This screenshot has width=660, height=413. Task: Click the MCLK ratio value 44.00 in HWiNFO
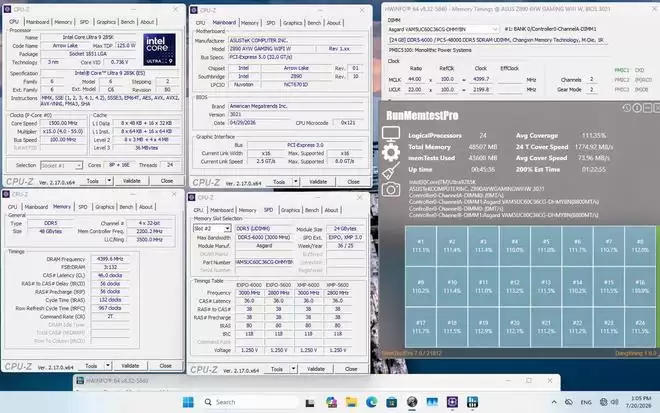coord(415,79)
